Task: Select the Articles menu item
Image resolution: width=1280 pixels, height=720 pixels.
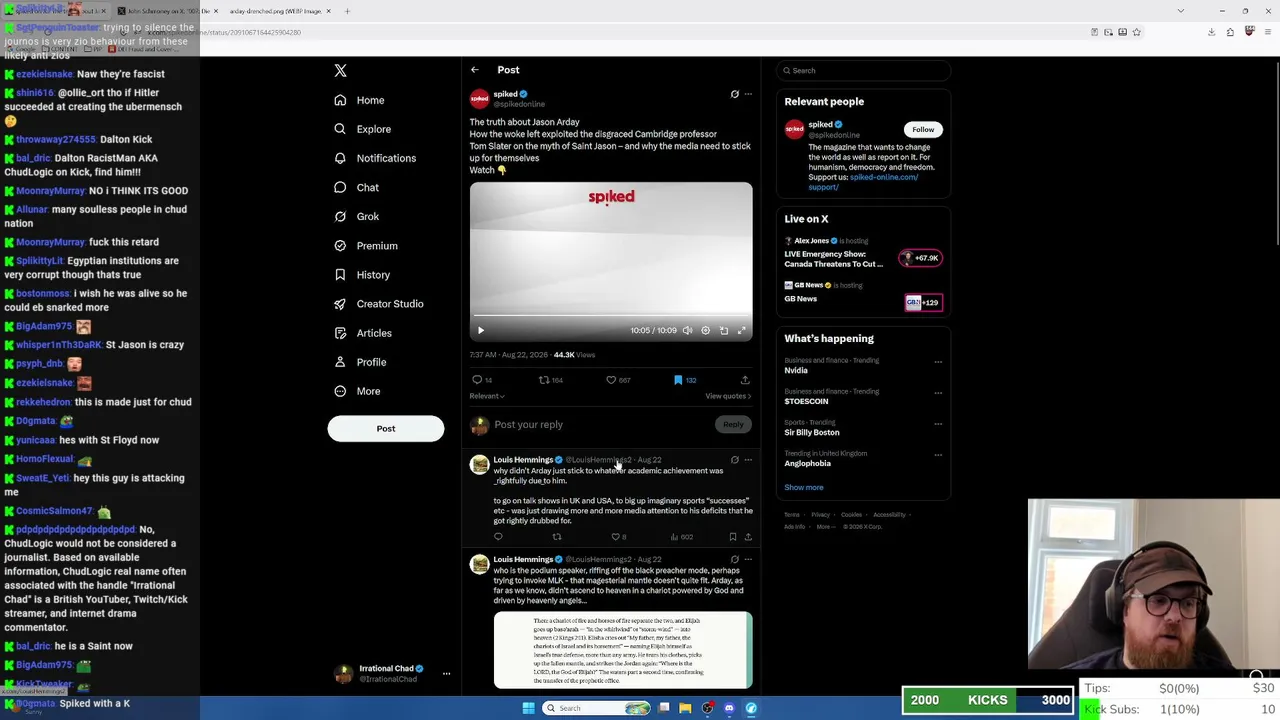Action: (x=374, y=333)
